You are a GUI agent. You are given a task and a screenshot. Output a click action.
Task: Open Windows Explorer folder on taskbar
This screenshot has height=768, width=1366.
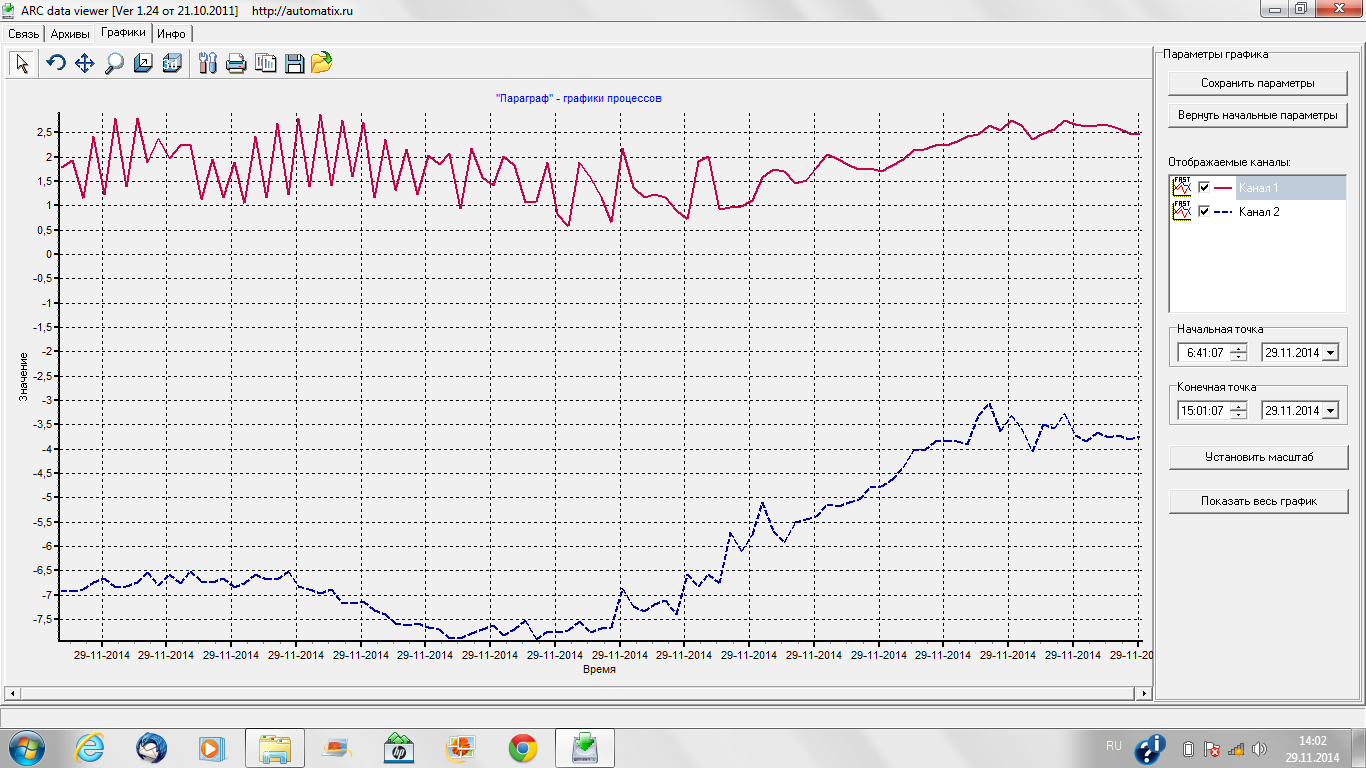pos(274,748)
